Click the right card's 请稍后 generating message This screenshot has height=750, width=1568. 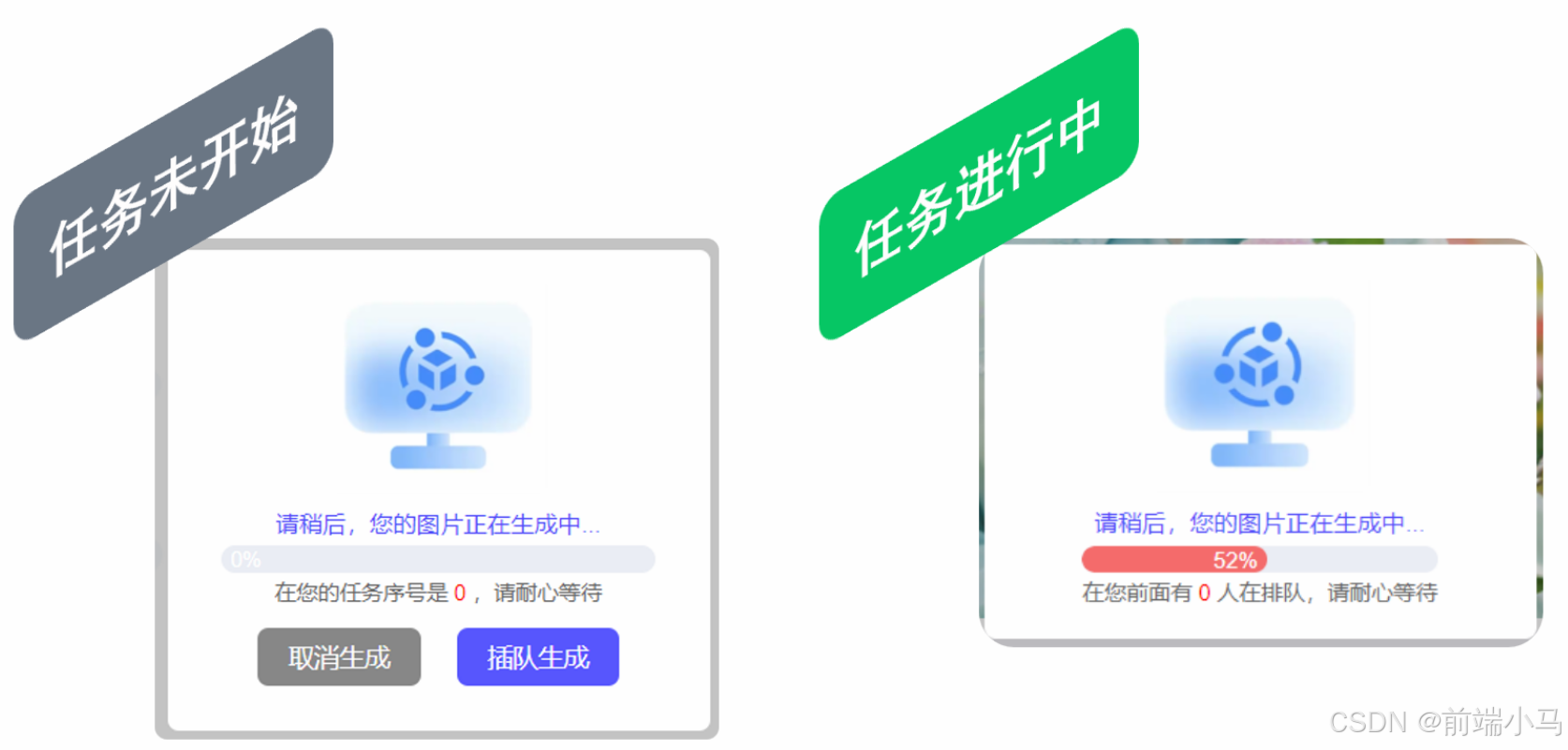tap(1259, 523)
